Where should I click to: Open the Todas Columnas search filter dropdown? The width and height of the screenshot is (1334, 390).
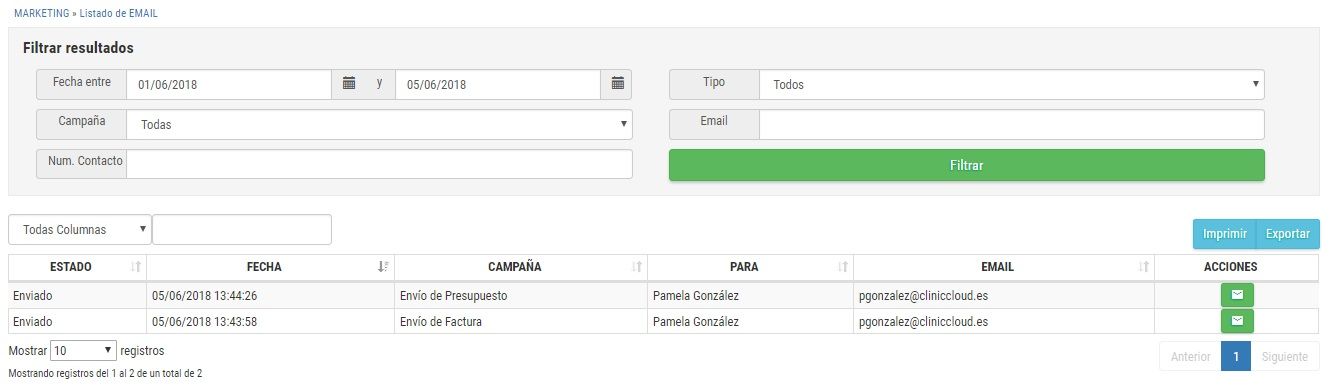[80, 230]
